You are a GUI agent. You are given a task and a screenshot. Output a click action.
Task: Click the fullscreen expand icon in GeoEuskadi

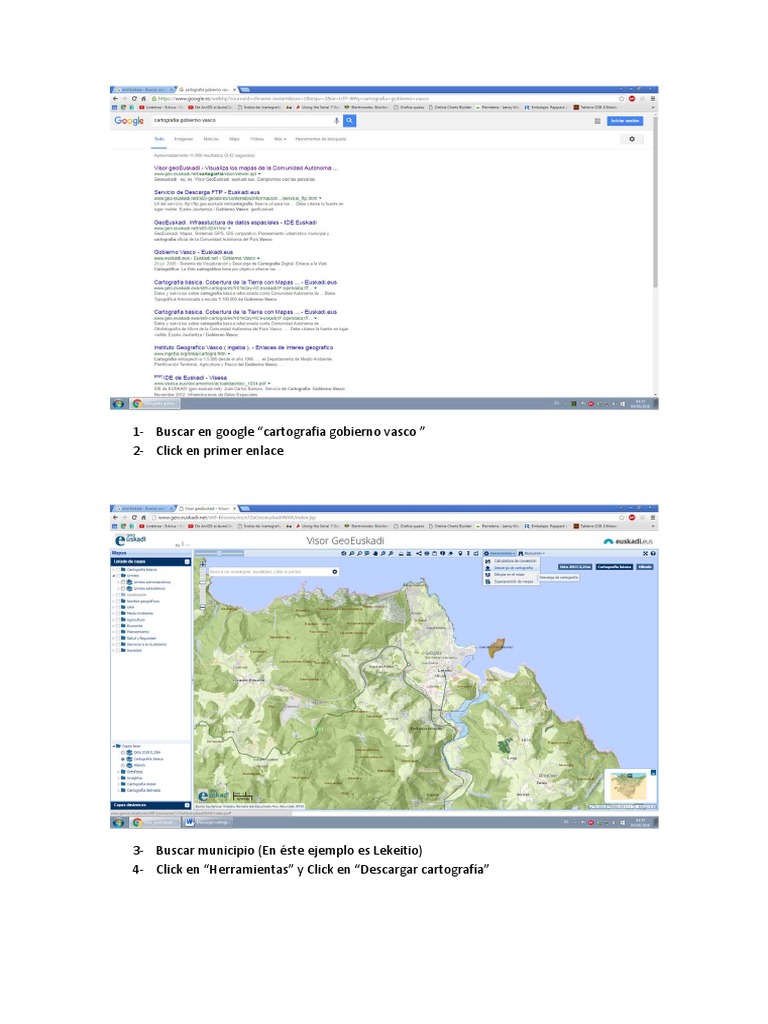(645, 553)
